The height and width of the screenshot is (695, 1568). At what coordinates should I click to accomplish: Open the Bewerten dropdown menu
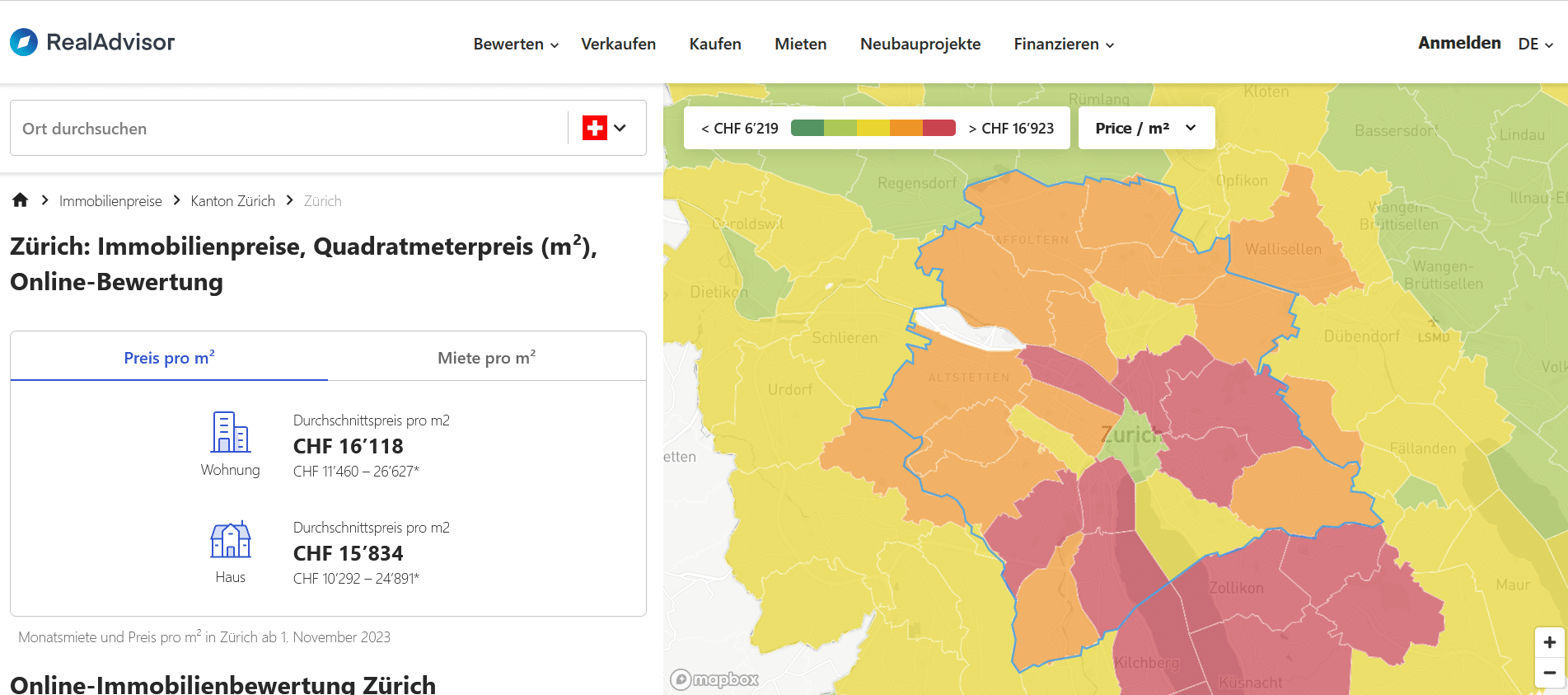pos(517,44)
